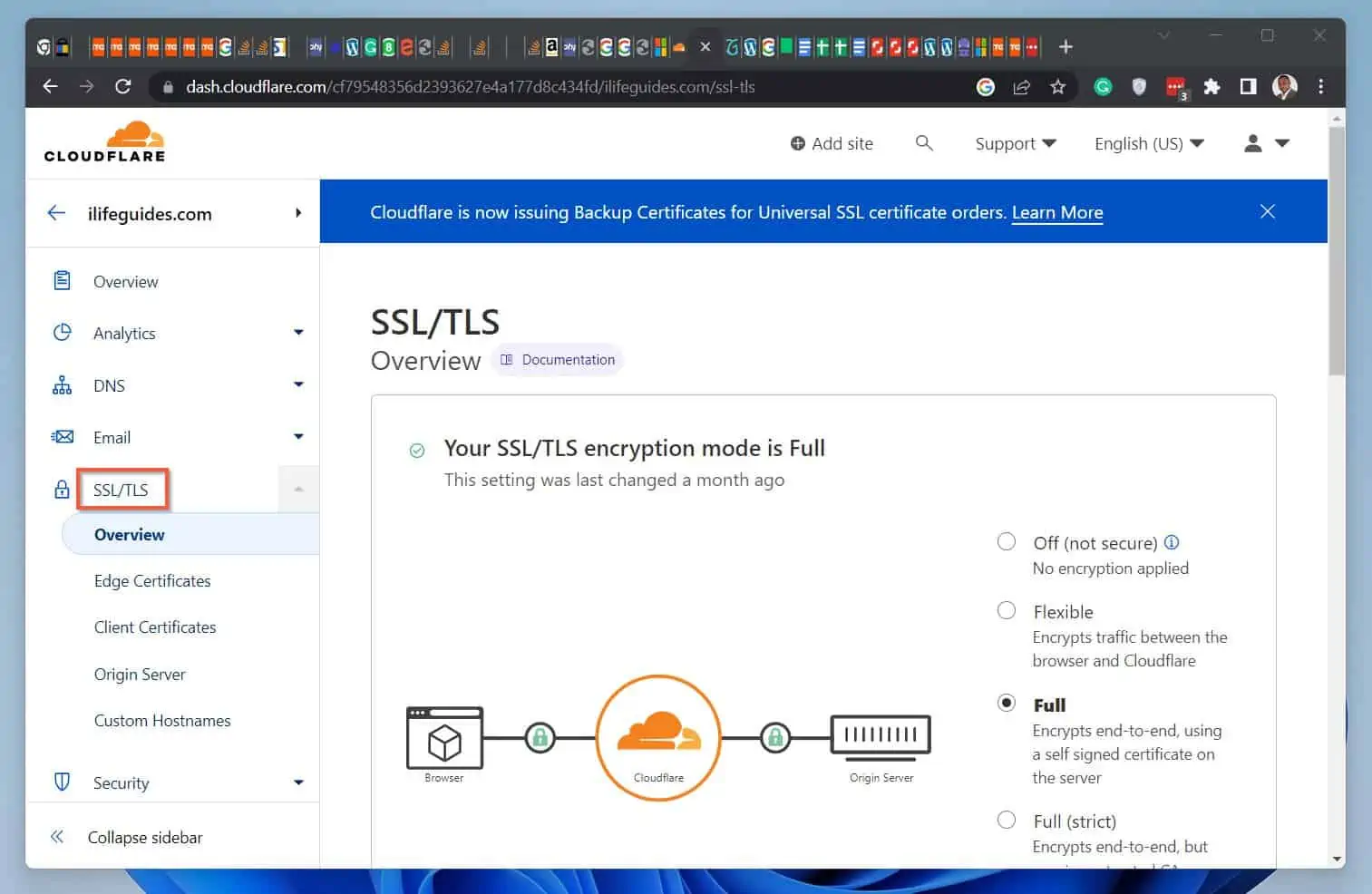Select the Flexible encryption radio button
Viewport: 1372px width, 894px height.
pyautogui.click(x=1007, y=610)
